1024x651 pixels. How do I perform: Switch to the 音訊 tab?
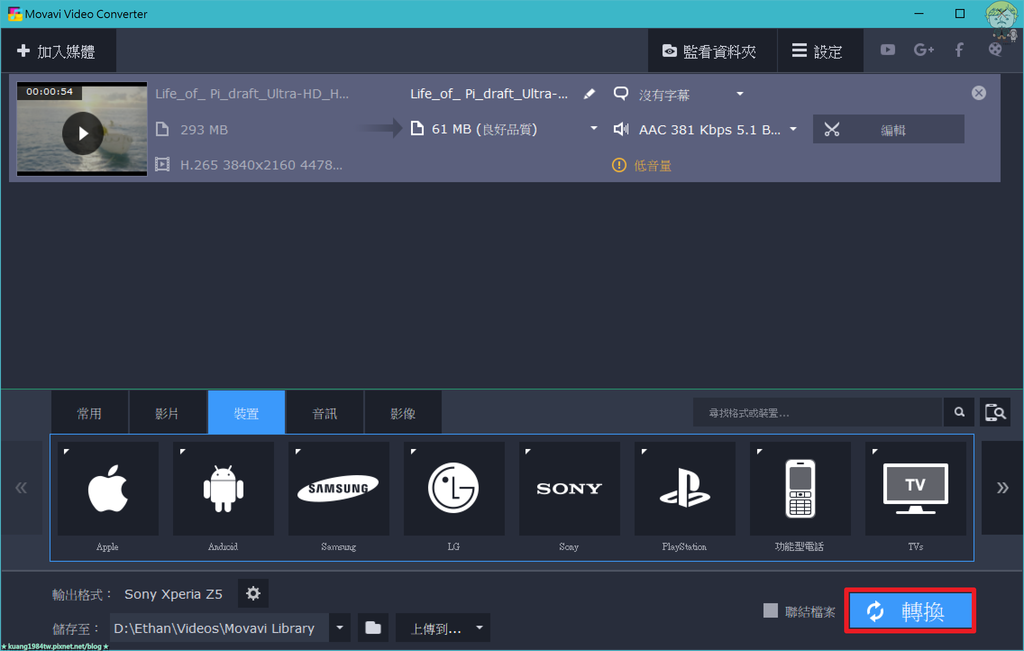tap(325, 413)
